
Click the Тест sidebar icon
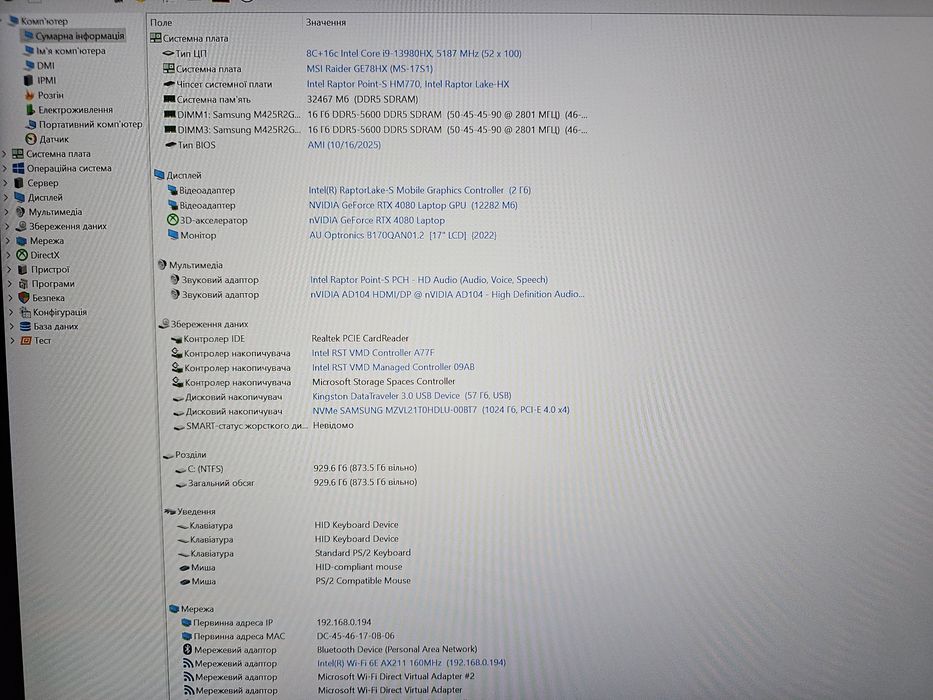[26, 340]
